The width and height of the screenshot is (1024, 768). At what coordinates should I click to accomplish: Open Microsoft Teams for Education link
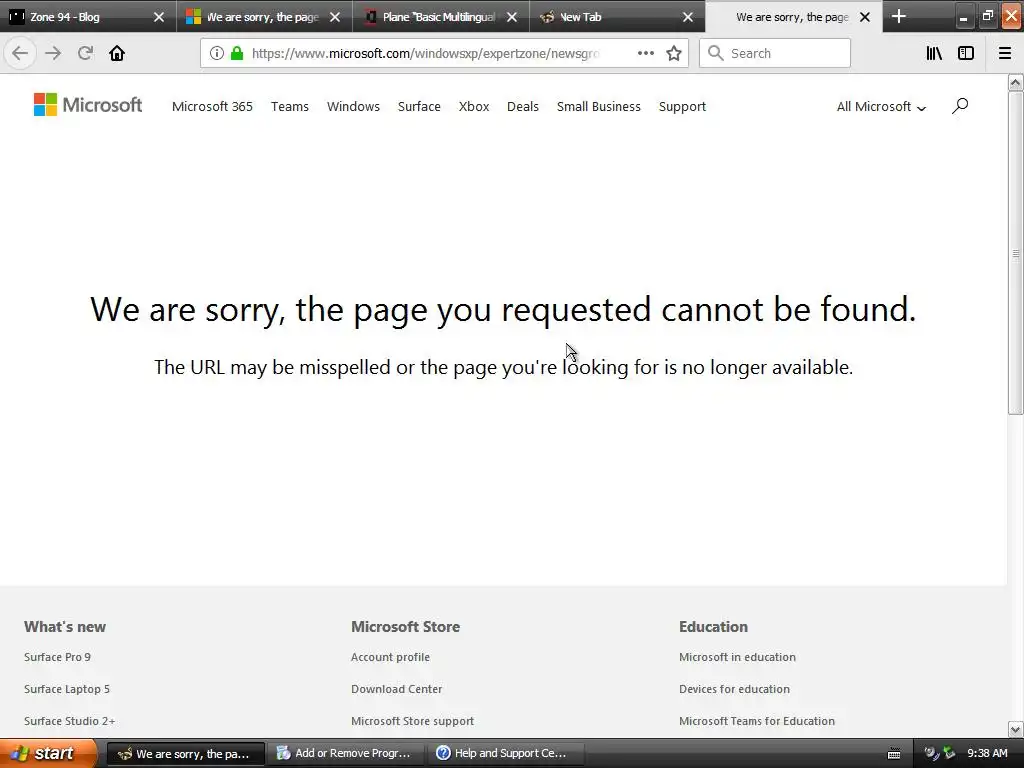pos(757,721)
